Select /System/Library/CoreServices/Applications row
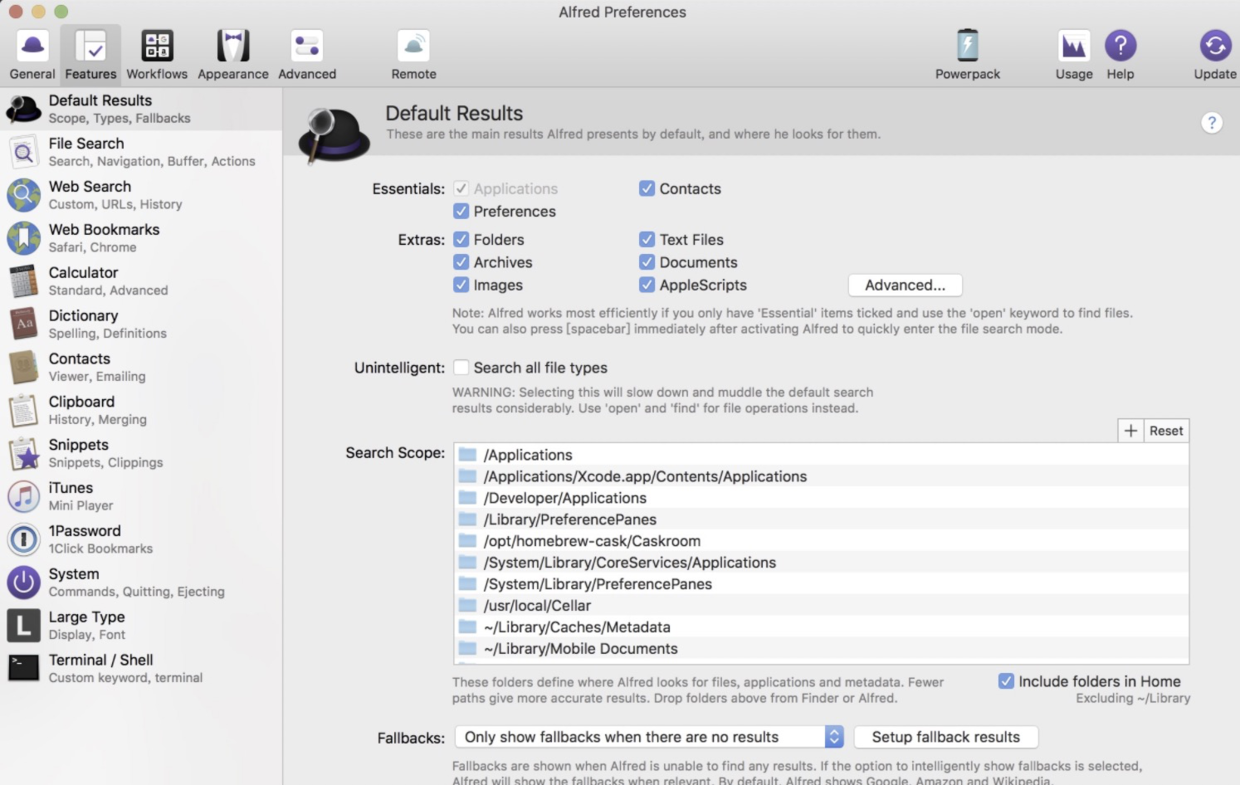 coord(821,562)
